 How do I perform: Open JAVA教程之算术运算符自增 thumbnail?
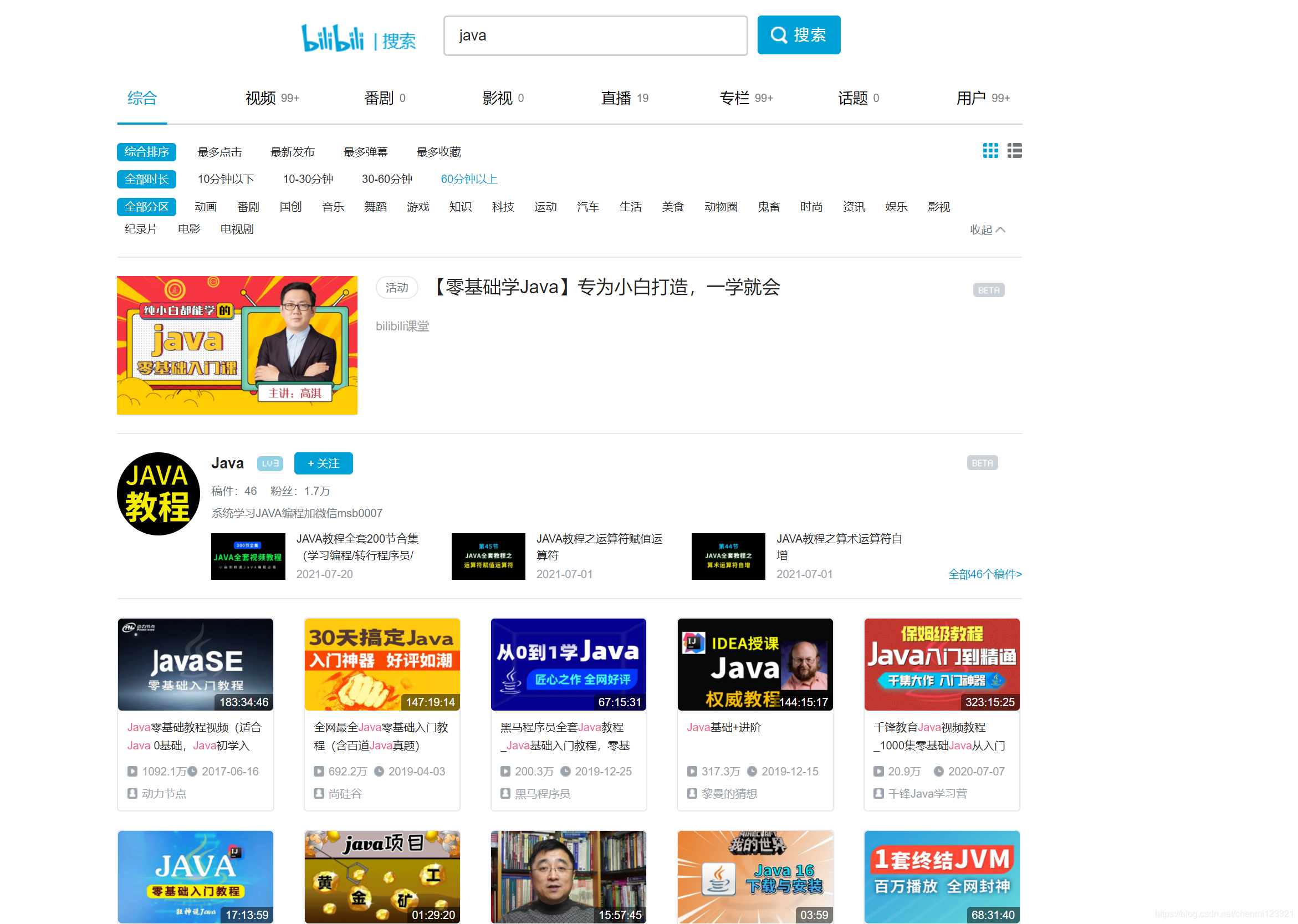[x=729, y=557]
